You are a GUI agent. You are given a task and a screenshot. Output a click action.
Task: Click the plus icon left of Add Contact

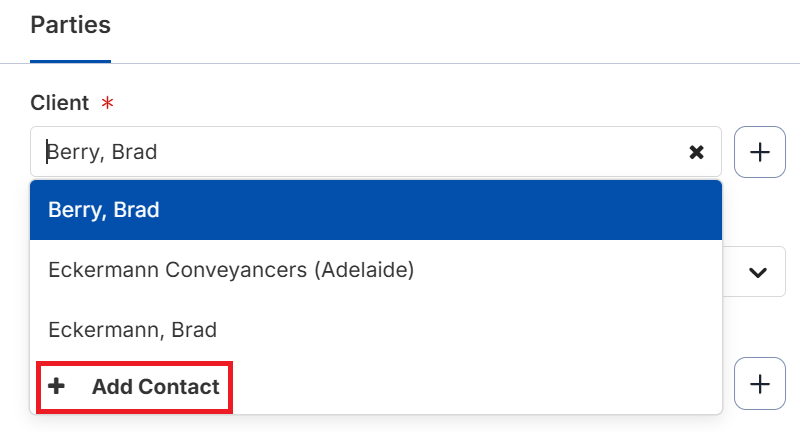[57, 387]
